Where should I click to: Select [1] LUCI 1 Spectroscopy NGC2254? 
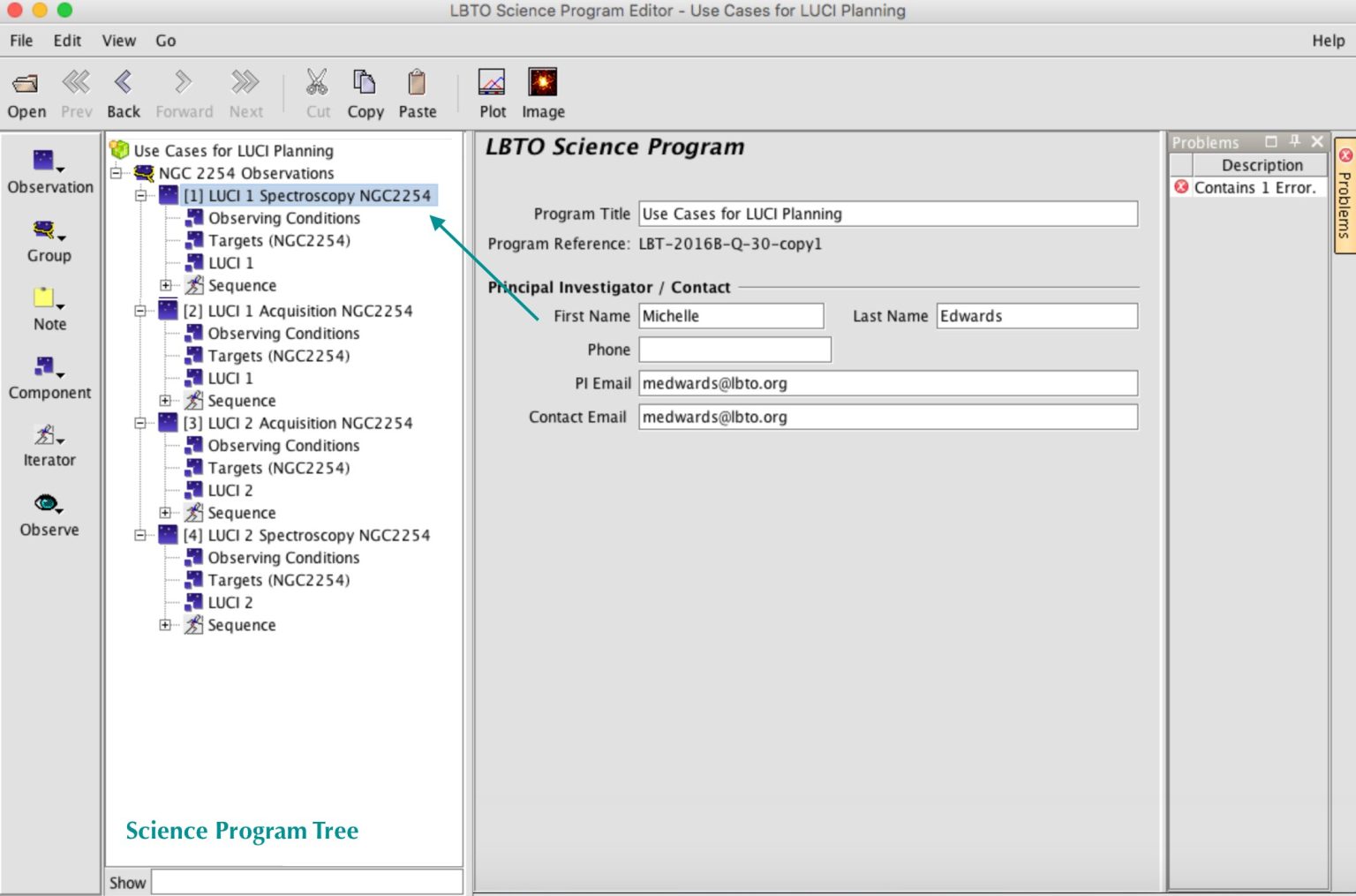(x=307, y=195)
